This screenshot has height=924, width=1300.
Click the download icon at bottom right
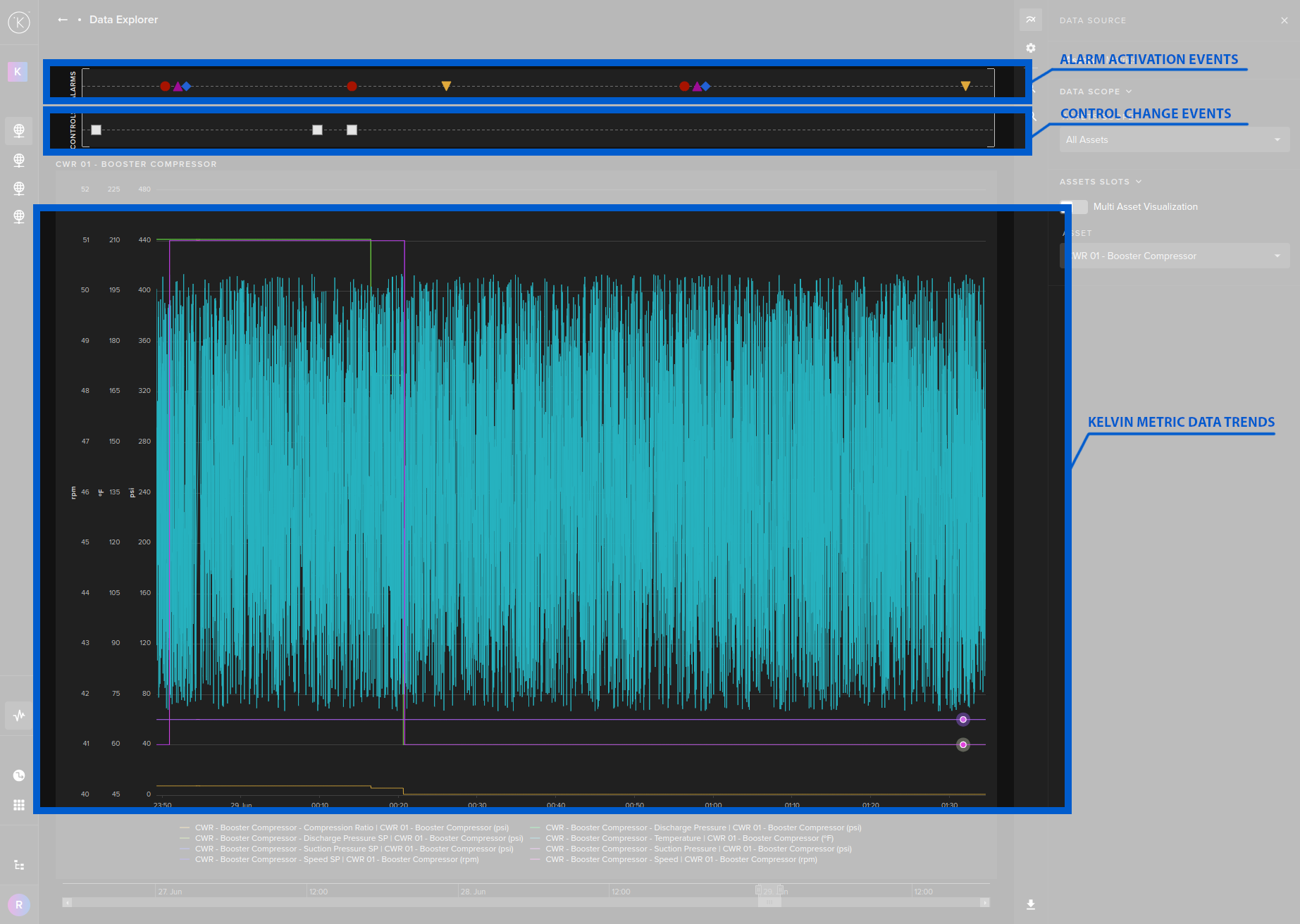coord(1031,905)
